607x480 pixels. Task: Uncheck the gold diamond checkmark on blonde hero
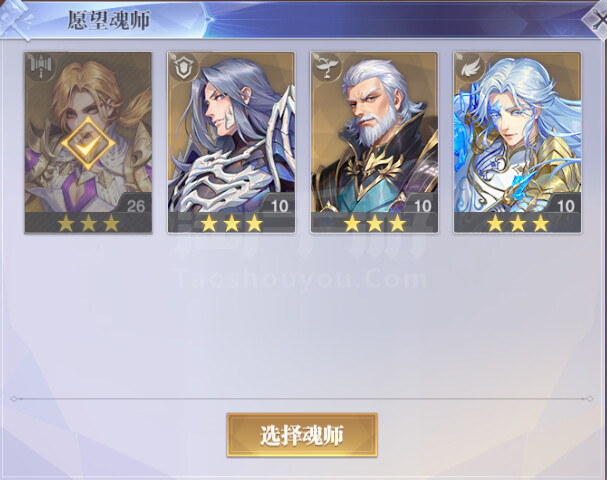point(88,144)
